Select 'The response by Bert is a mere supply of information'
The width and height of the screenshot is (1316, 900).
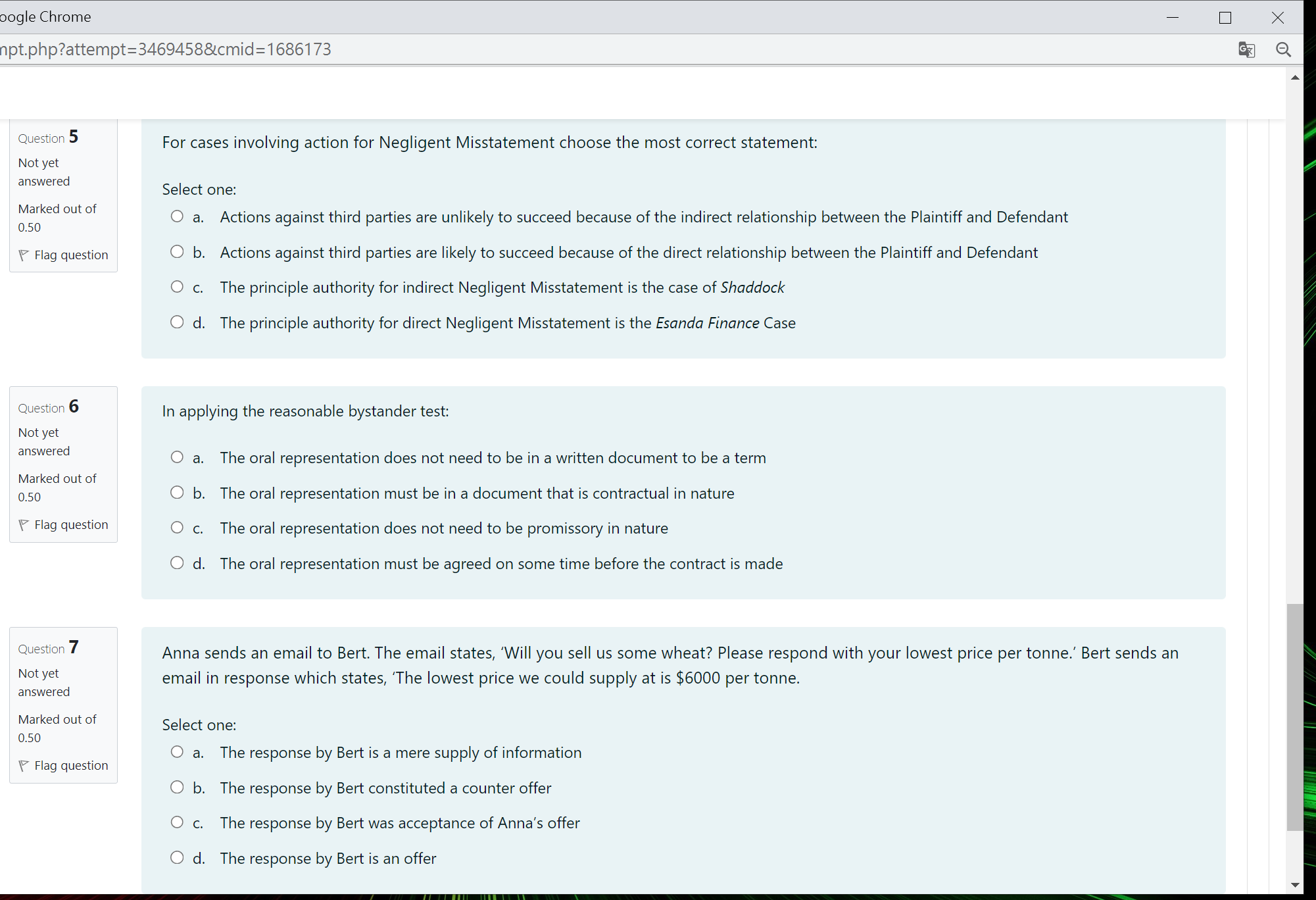coord(177,751)
